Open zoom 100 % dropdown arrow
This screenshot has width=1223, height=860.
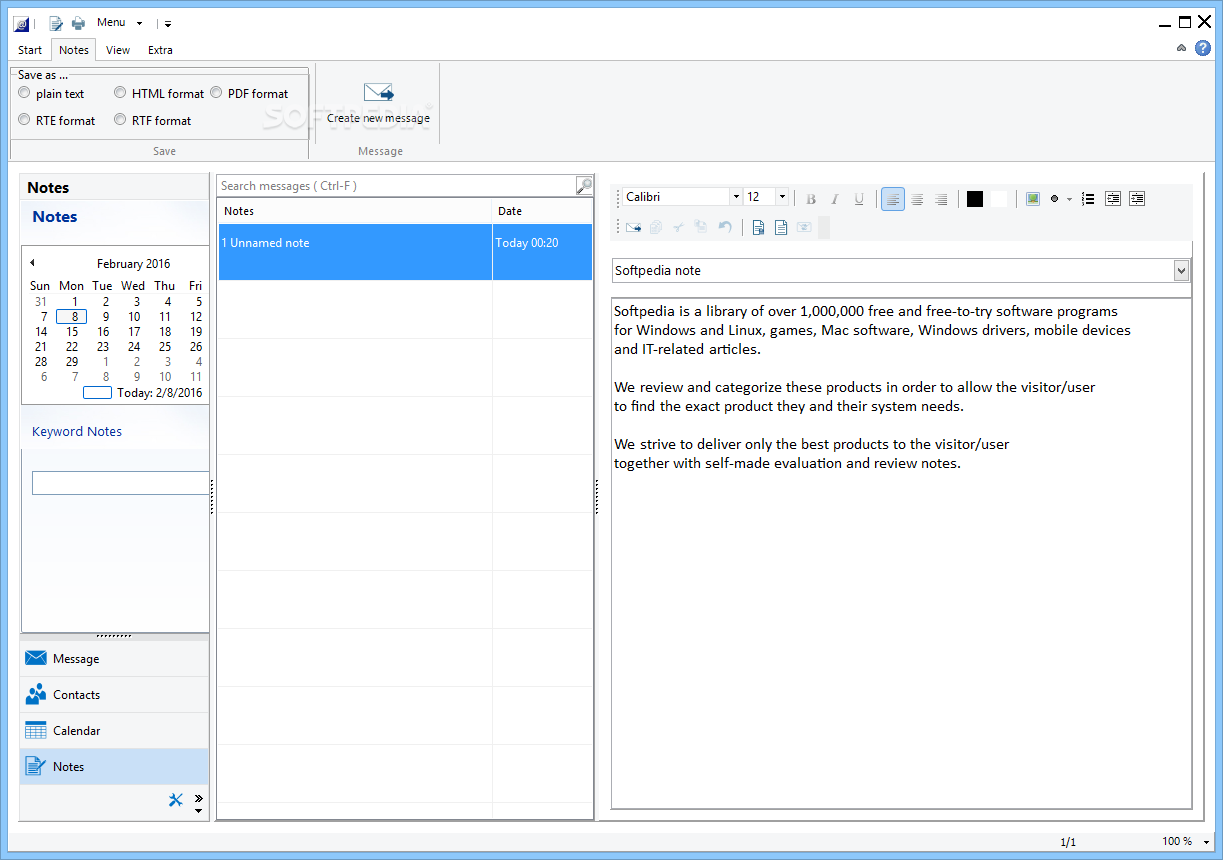pos(1206,842)
